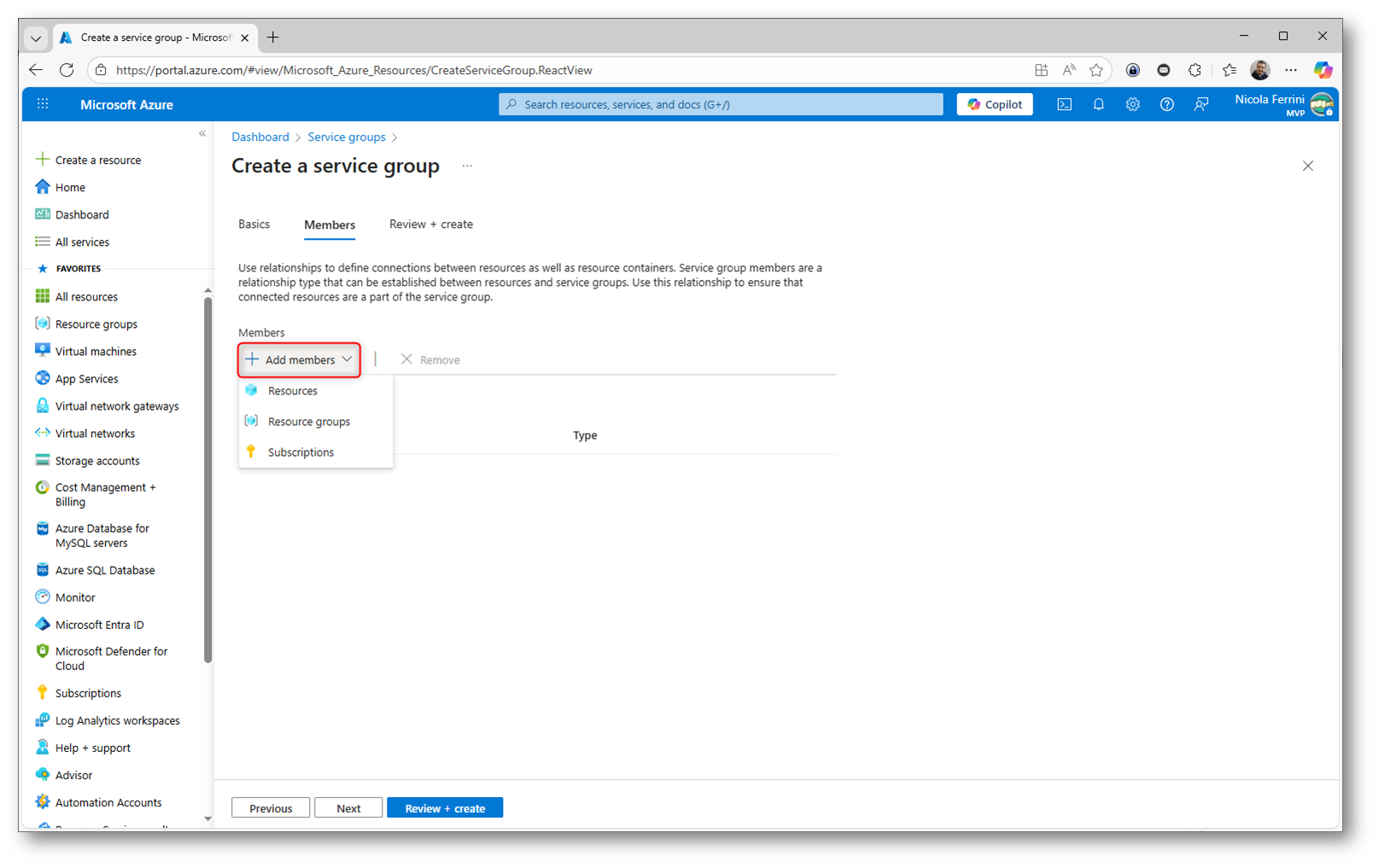Open the notifications bell
1379x868 pixels.
pos(1098,104)
